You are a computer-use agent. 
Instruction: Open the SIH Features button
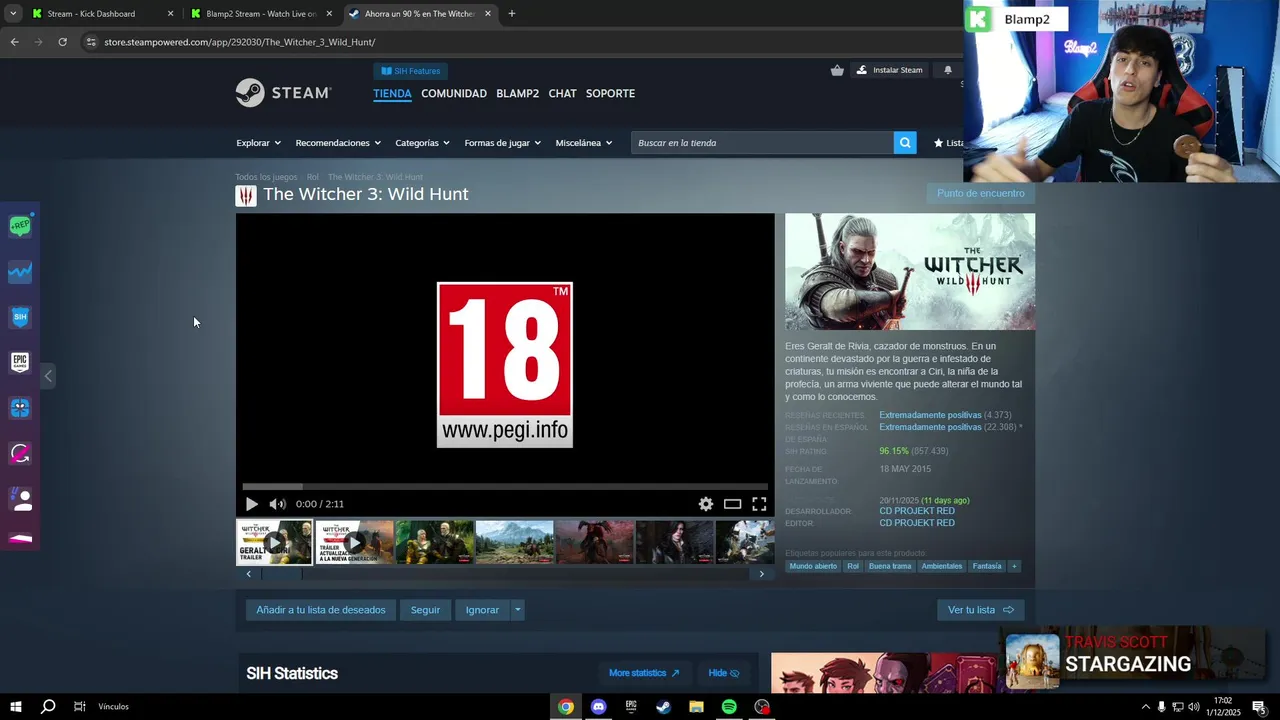click(x=411, y=71)
